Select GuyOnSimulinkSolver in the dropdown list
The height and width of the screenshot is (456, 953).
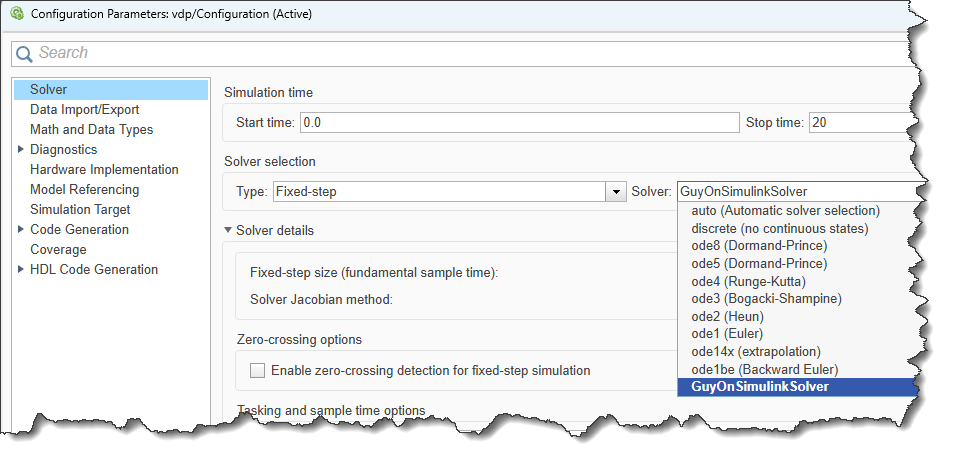(x=760, y=387)
